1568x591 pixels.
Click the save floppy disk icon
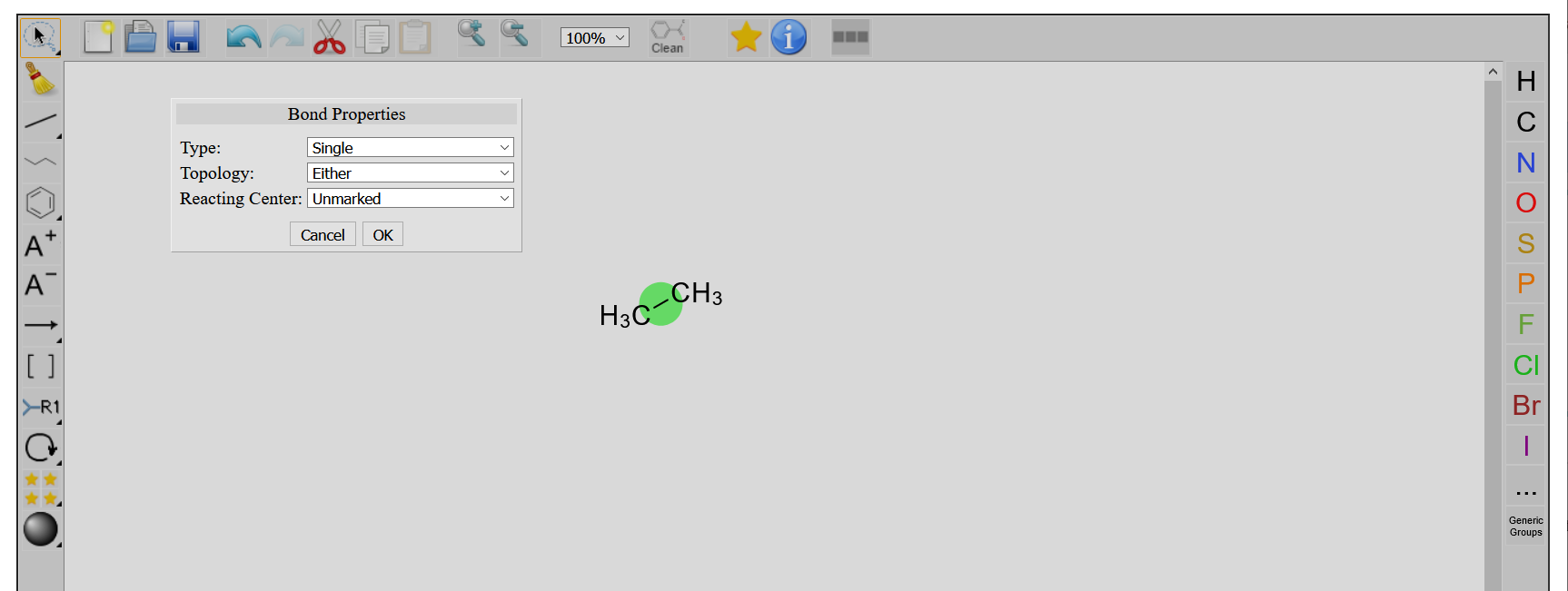coord(184,37)
